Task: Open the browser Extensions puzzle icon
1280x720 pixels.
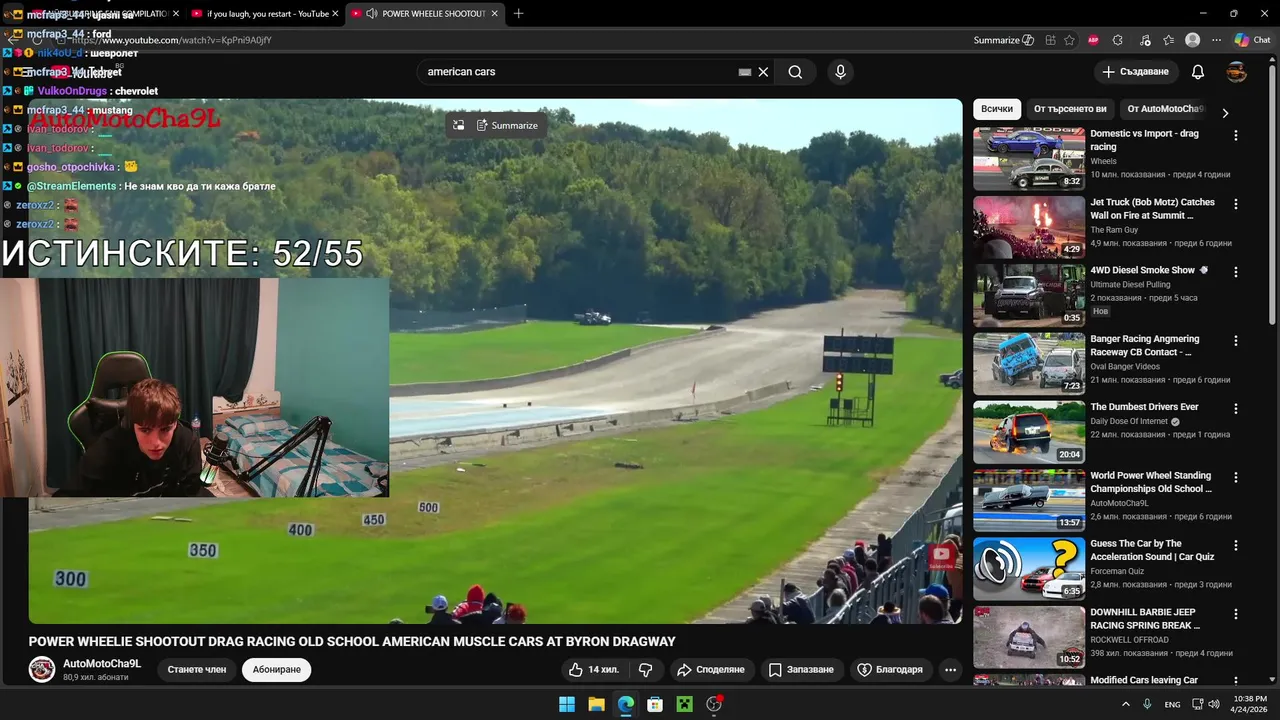Action: pyautogui.click(x=1118, y=40)
